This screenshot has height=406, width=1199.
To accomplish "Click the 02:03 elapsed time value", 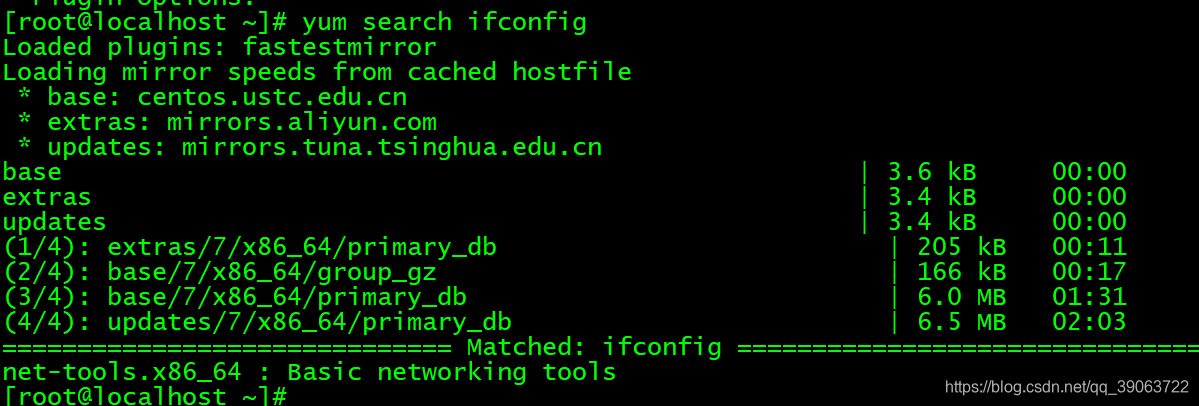I will pos(1090,322).
